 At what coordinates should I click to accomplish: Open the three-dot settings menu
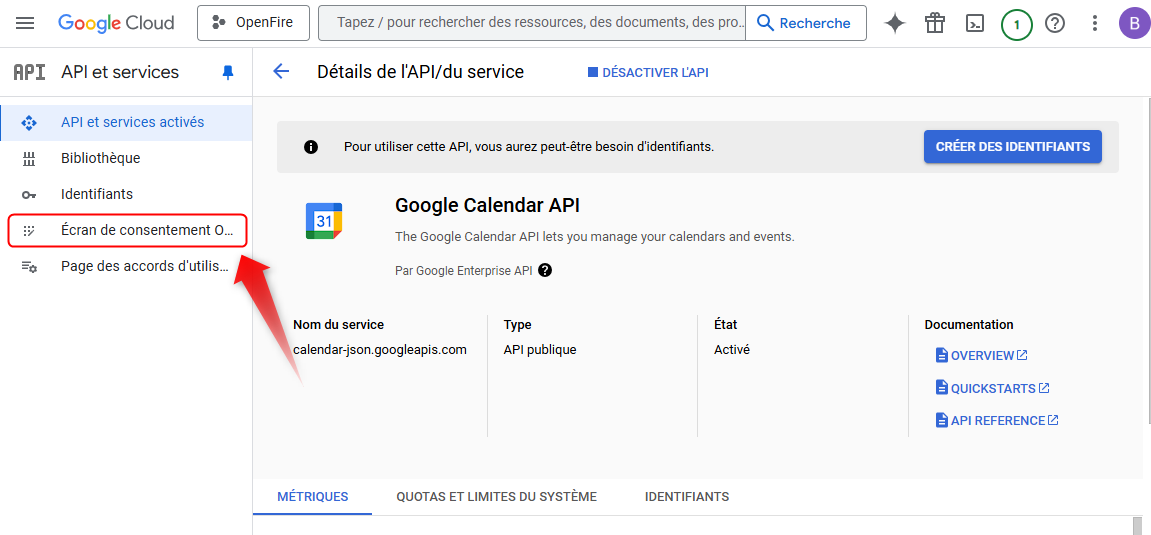click(x=1094, y=23)
